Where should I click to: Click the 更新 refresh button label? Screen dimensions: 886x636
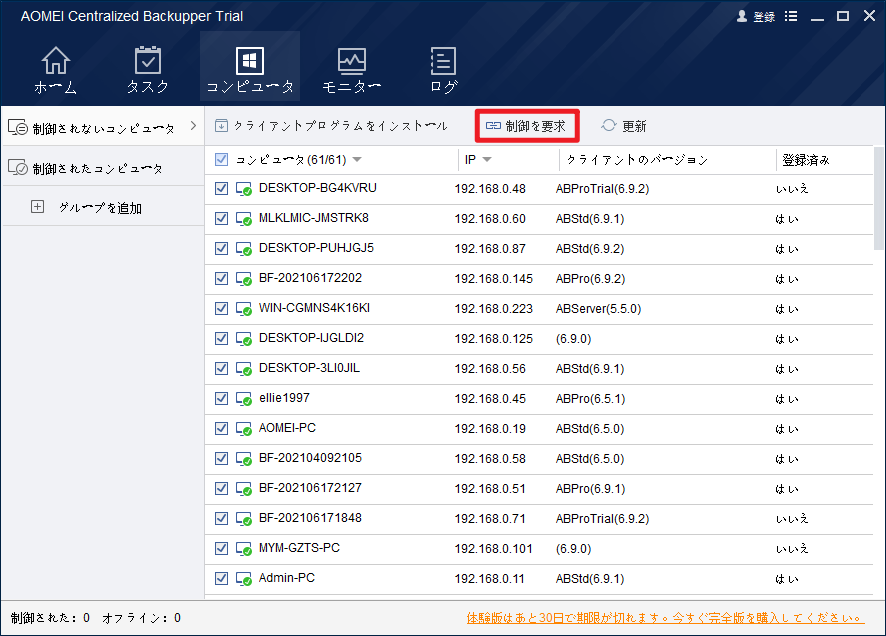pyautogui.click(x=634, y=126)
